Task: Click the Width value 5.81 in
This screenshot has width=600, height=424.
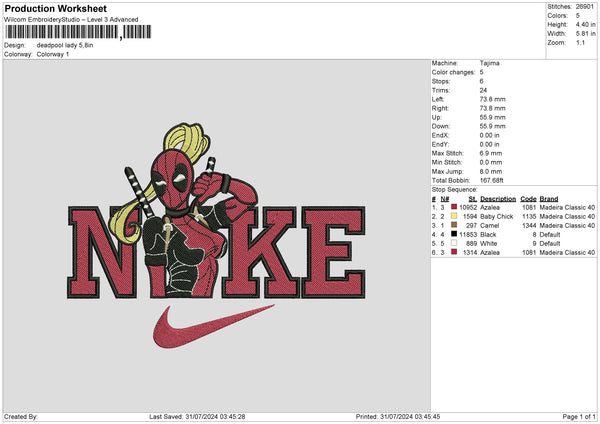Action: click(585, 34)
